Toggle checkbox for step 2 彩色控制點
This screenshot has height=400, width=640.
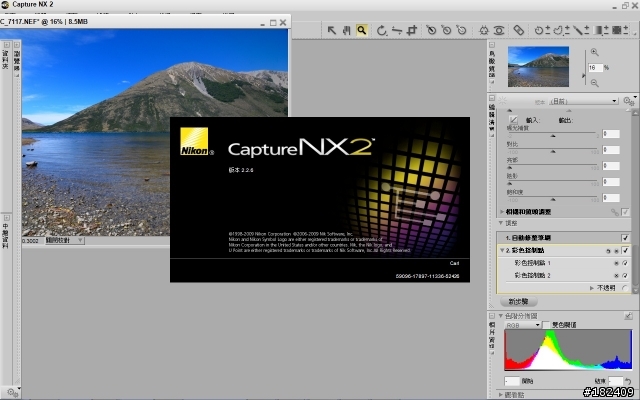click(x=625, y=251)
